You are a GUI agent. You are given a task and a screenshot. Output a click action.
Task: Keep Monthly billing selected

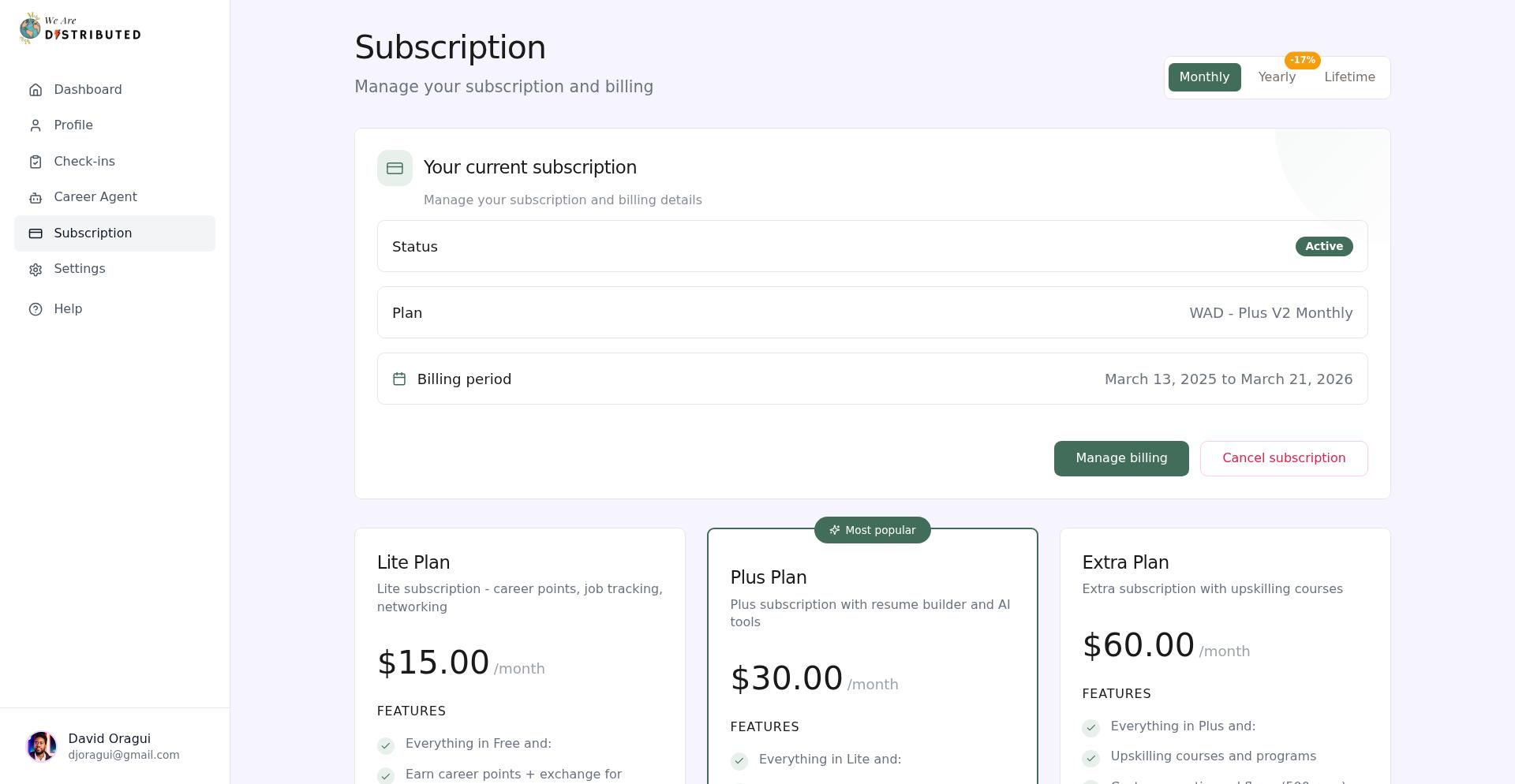coord(1204,77)
